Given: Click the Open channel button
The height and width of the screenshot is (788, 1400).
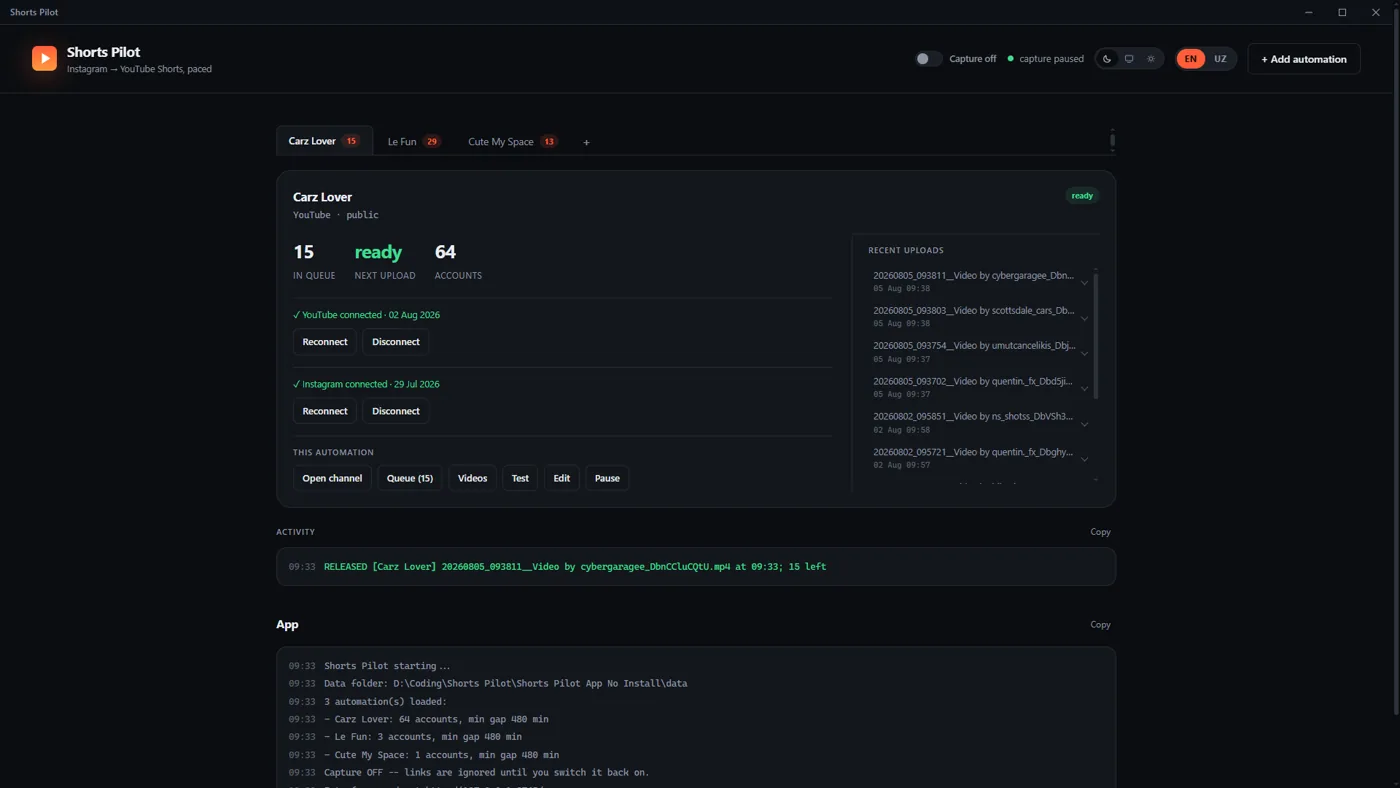Looking at the screenshot, I should click(332, 478).
